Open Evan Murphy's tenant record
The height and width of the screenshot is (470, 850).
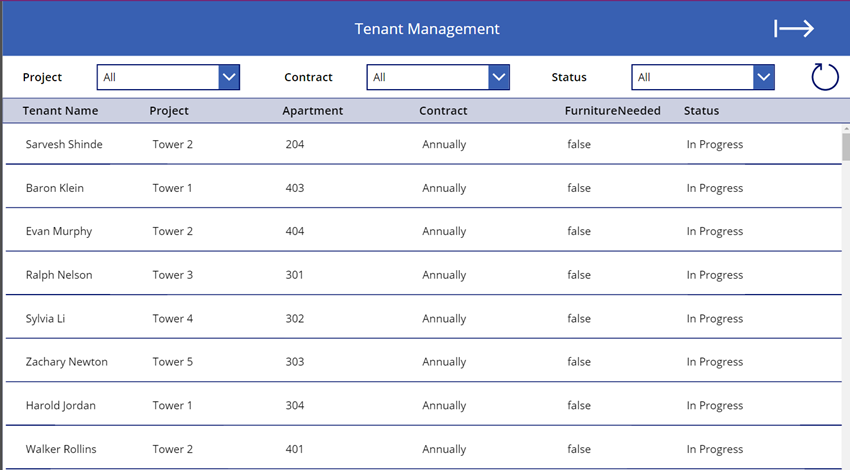[59, 231]
